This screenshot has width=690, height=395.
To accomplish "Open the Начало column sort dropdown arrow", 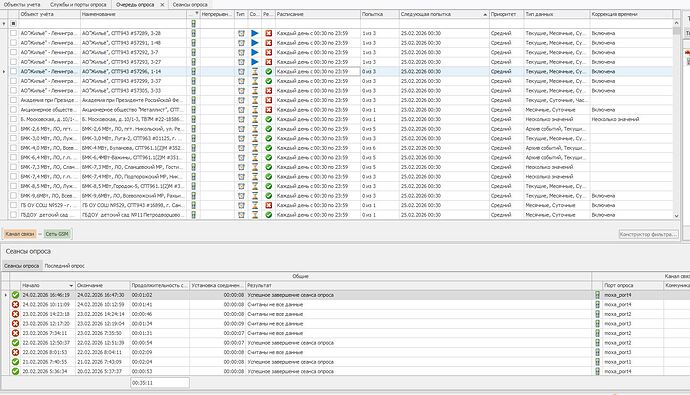I will click(x=71, y=286).
